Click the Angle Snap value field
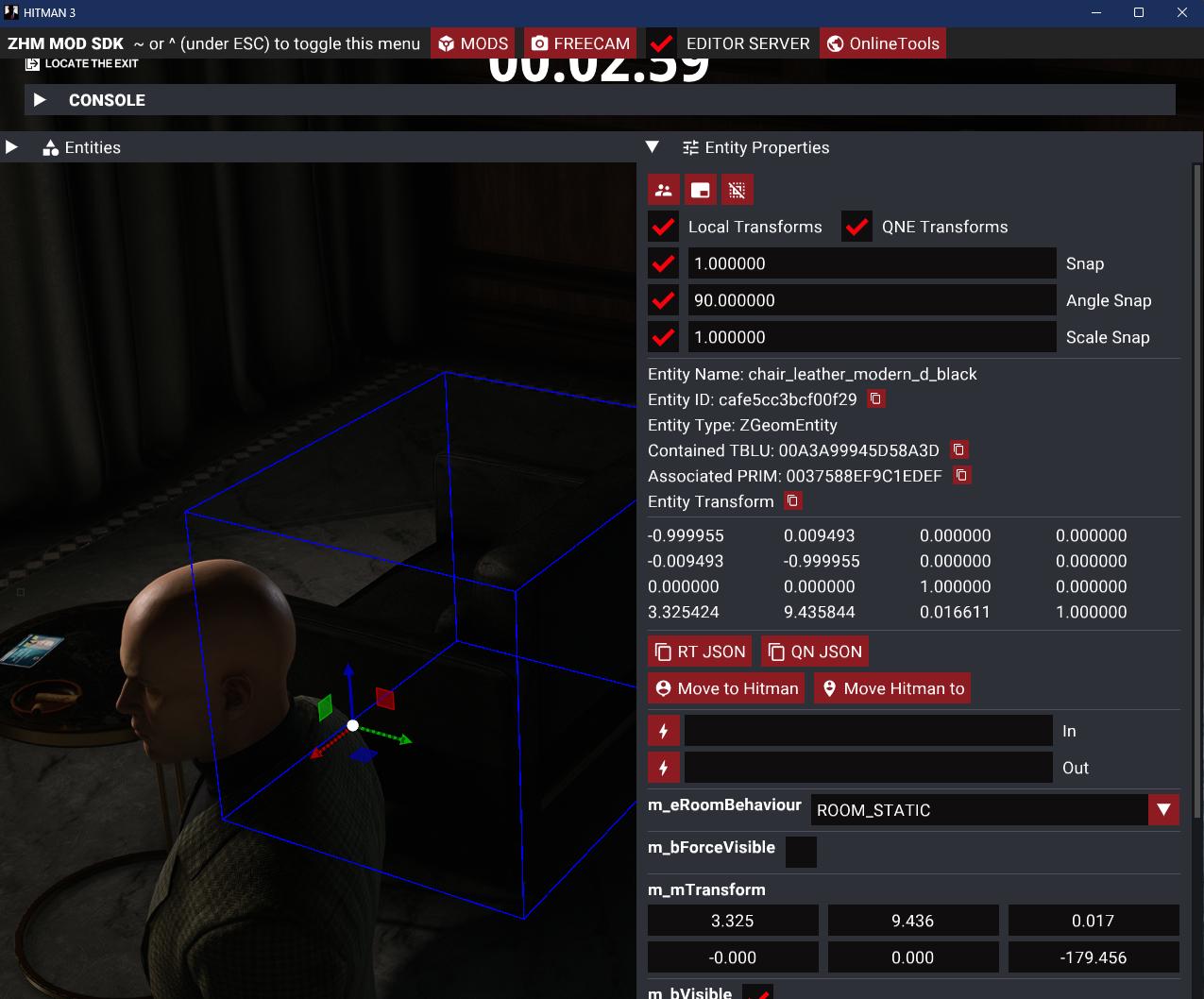The width and height of the screenshot is (1204, 999). (872, 300)
